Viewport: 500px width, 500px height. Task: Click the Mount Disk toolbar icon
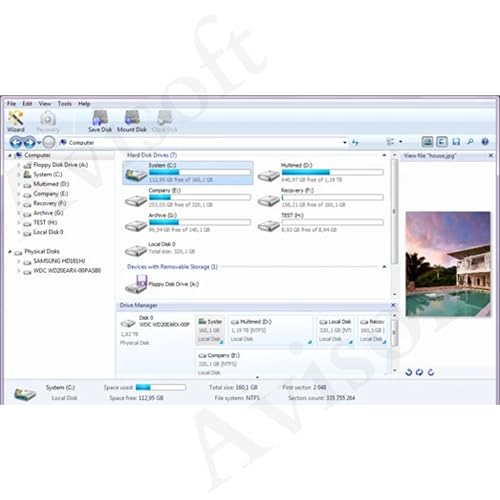132,121
